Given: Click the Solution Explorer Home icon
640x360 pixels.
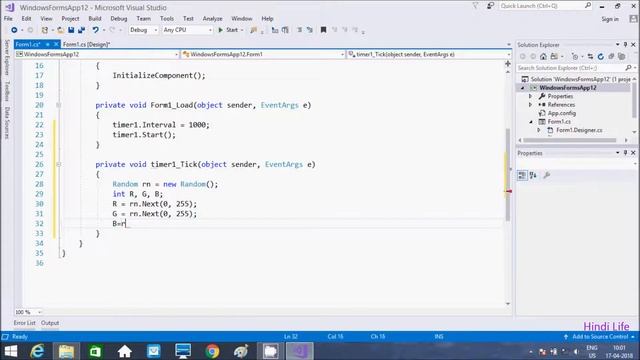Looking at the screenshot, I should tap(543, 56).
